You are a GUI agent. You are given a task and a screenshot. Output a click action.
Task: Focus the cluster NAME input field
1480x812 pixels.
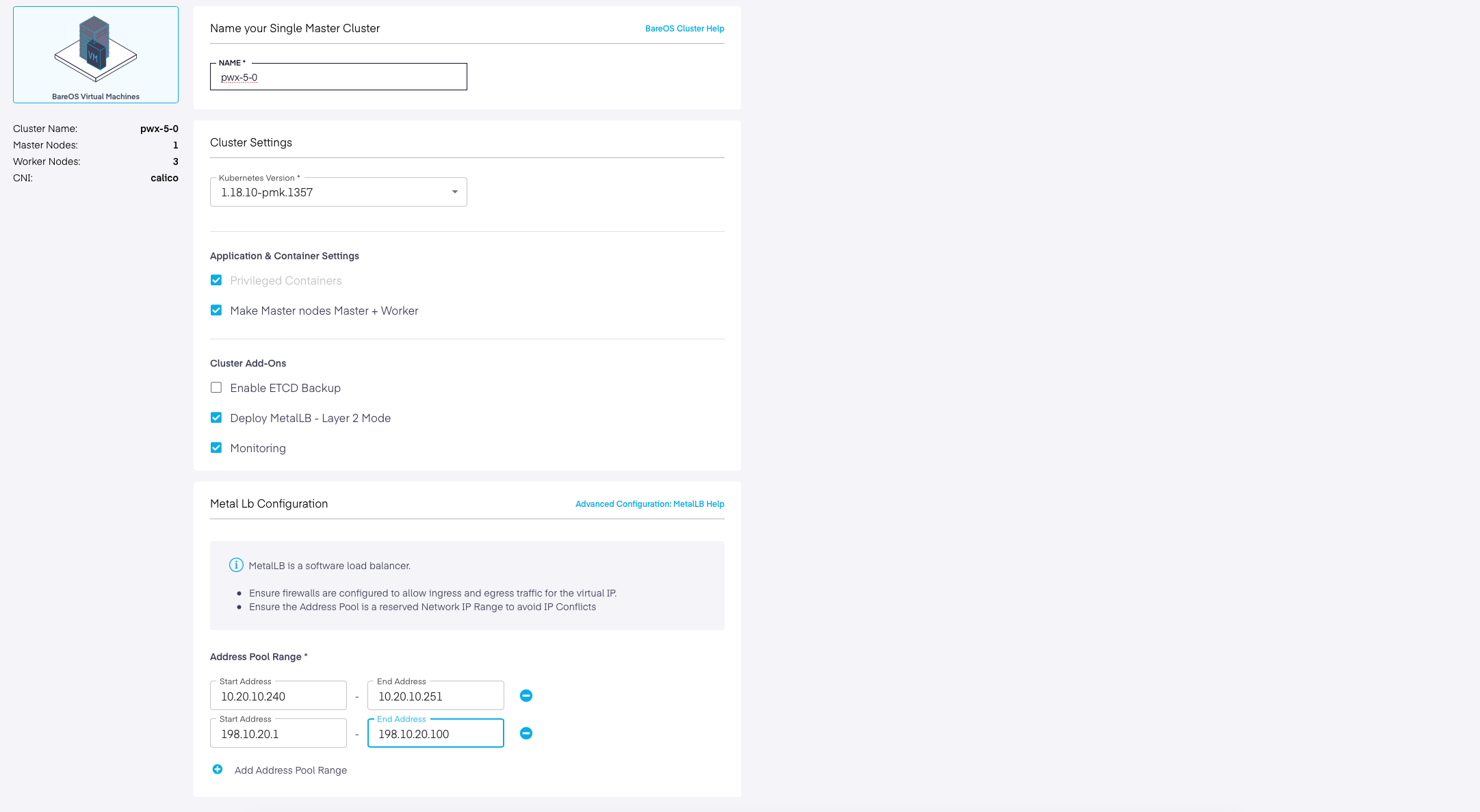click(x=338, y=77)
